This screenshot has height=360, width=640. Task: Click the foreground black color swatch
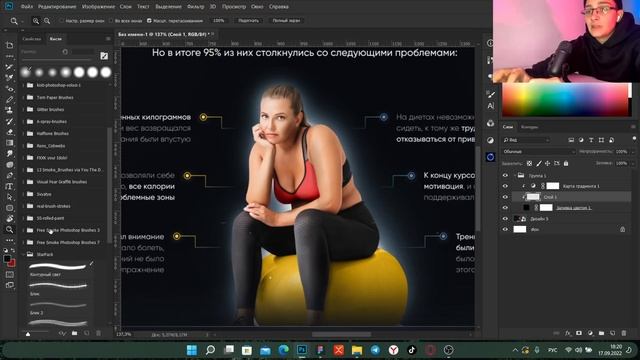[7, 259]
